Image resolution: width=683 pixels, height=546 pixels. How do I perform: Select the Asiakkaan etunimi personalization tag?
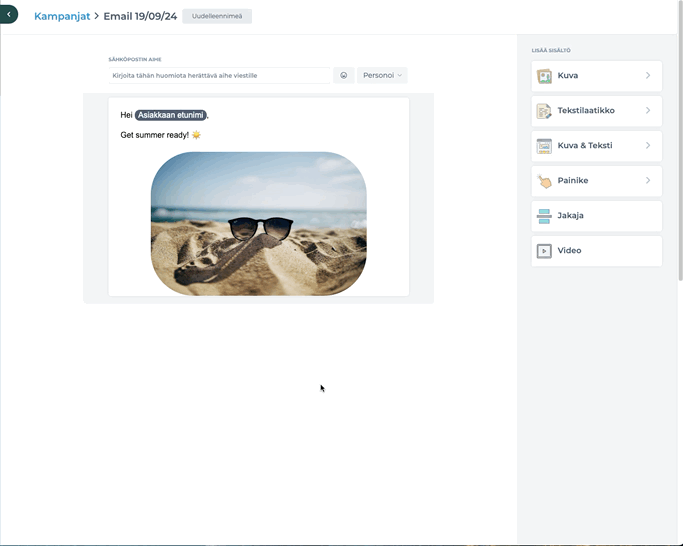[x=170, y=115]
